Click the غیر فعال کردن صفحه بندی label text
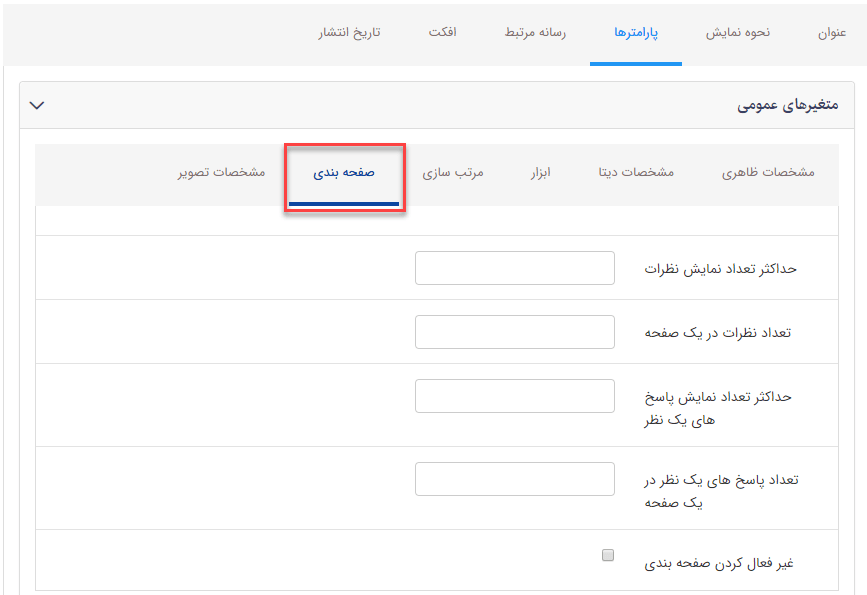The height and width of the screenshot is (595, 867). 718,563
